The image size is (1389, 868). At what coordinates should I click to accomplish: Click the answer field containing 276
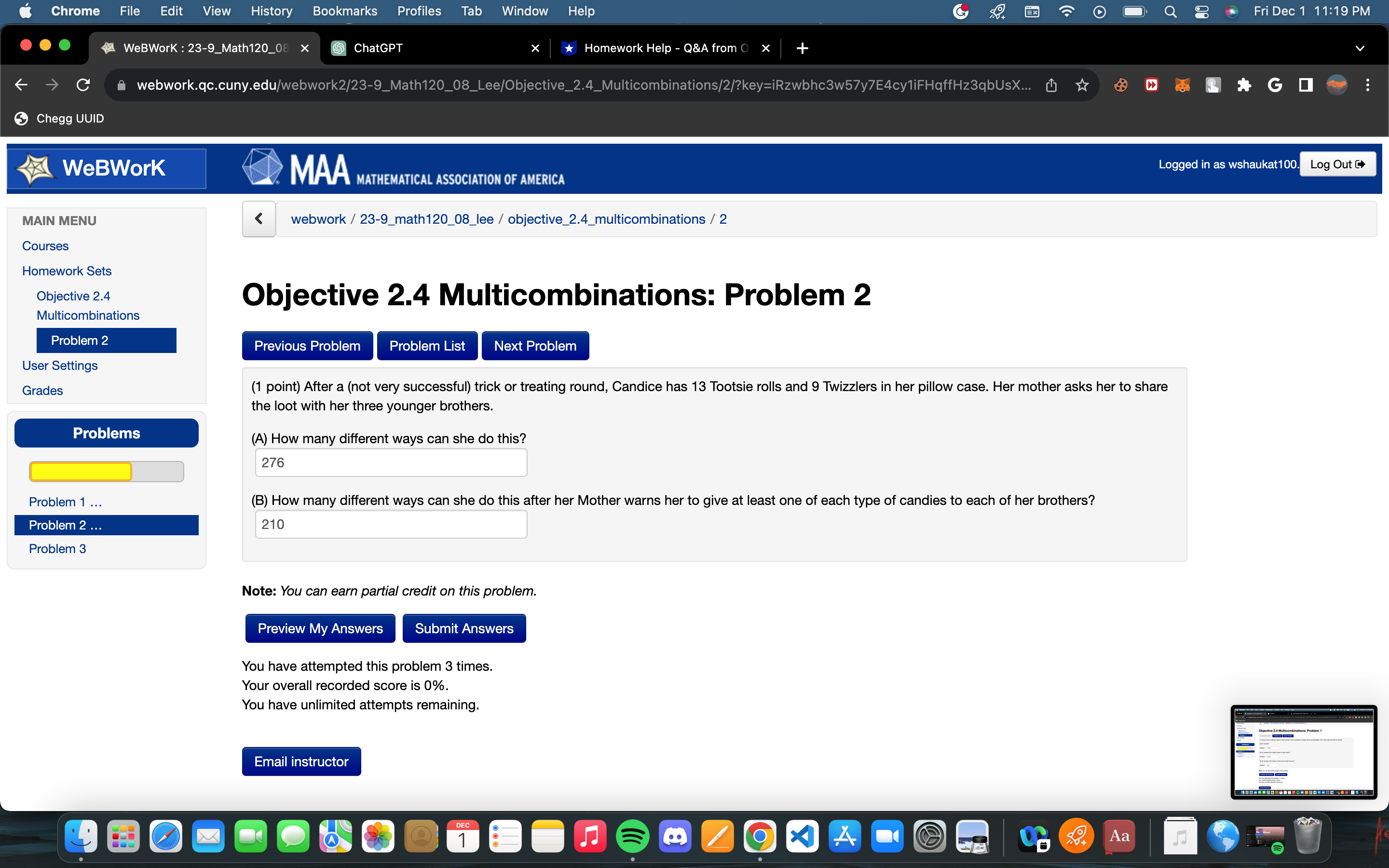click(390, 462)
